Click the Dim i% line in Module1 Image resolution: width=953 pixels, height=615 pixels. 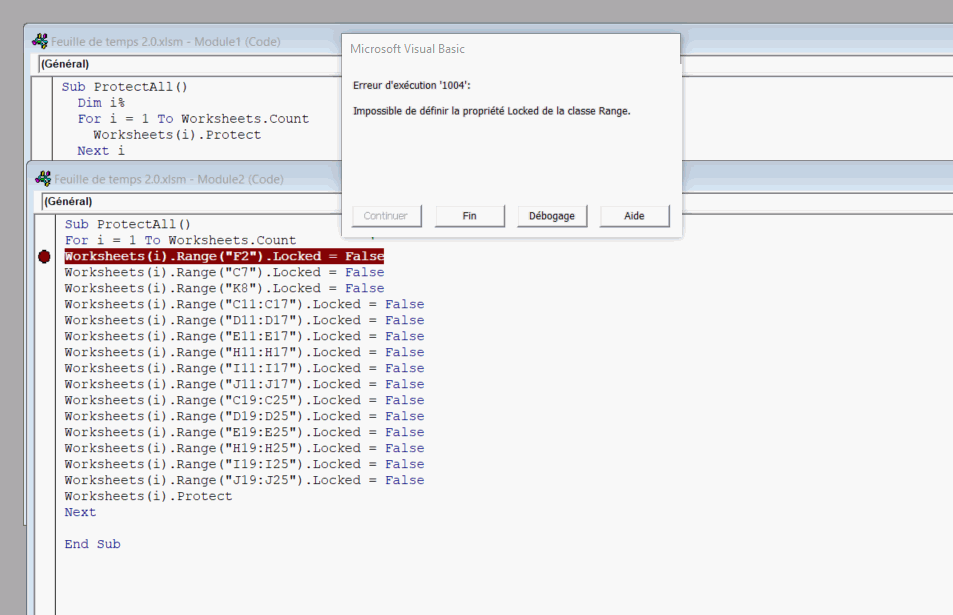[x=101, y=103]
